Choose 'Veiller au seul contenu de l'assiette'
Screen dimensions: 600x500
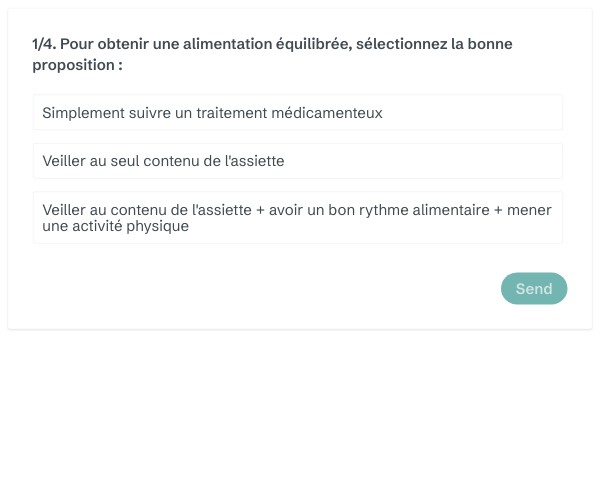(x=297, y=160)
